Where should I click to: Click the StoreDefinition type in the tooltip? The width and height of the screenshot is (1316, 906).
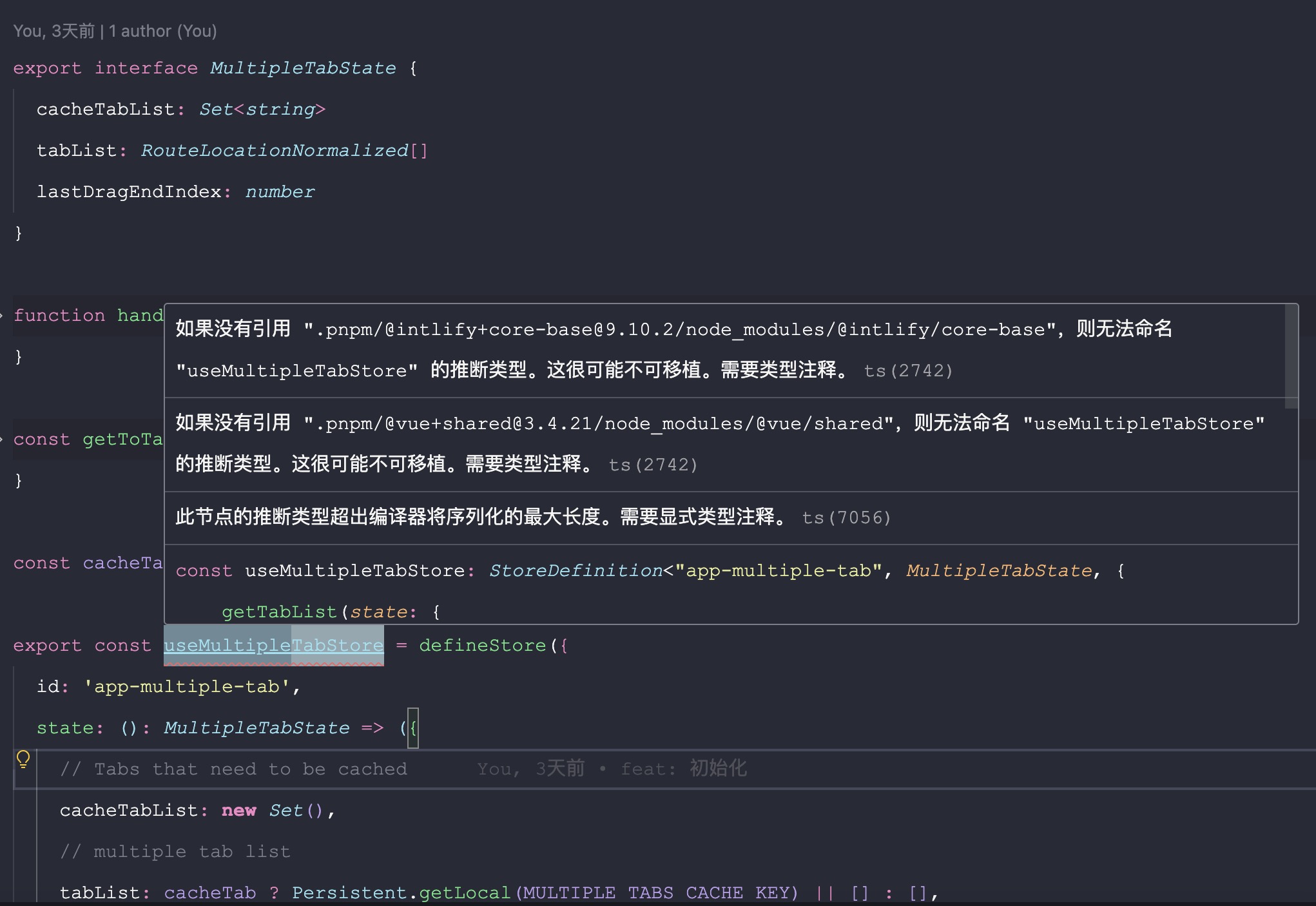(x=576, y=570)
